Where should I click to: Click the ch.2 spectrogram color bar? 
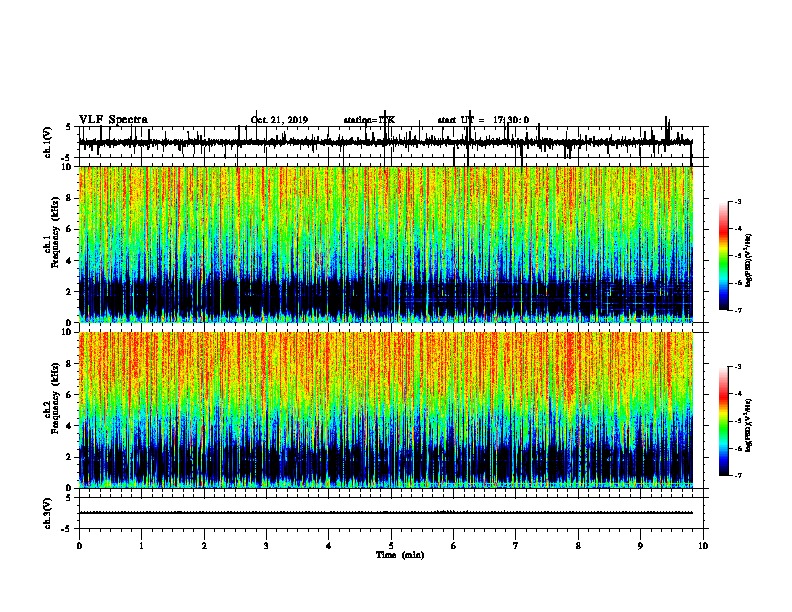coord(723,421)
